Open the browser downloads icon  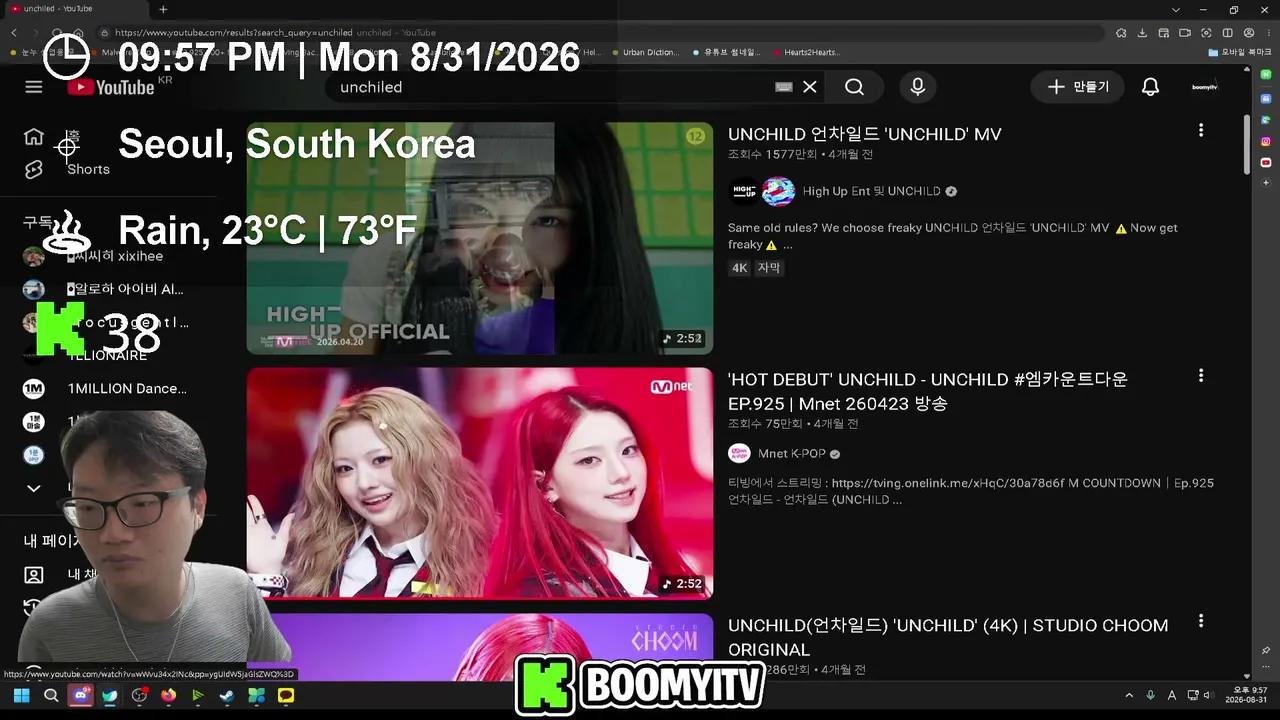point(1142,33)
